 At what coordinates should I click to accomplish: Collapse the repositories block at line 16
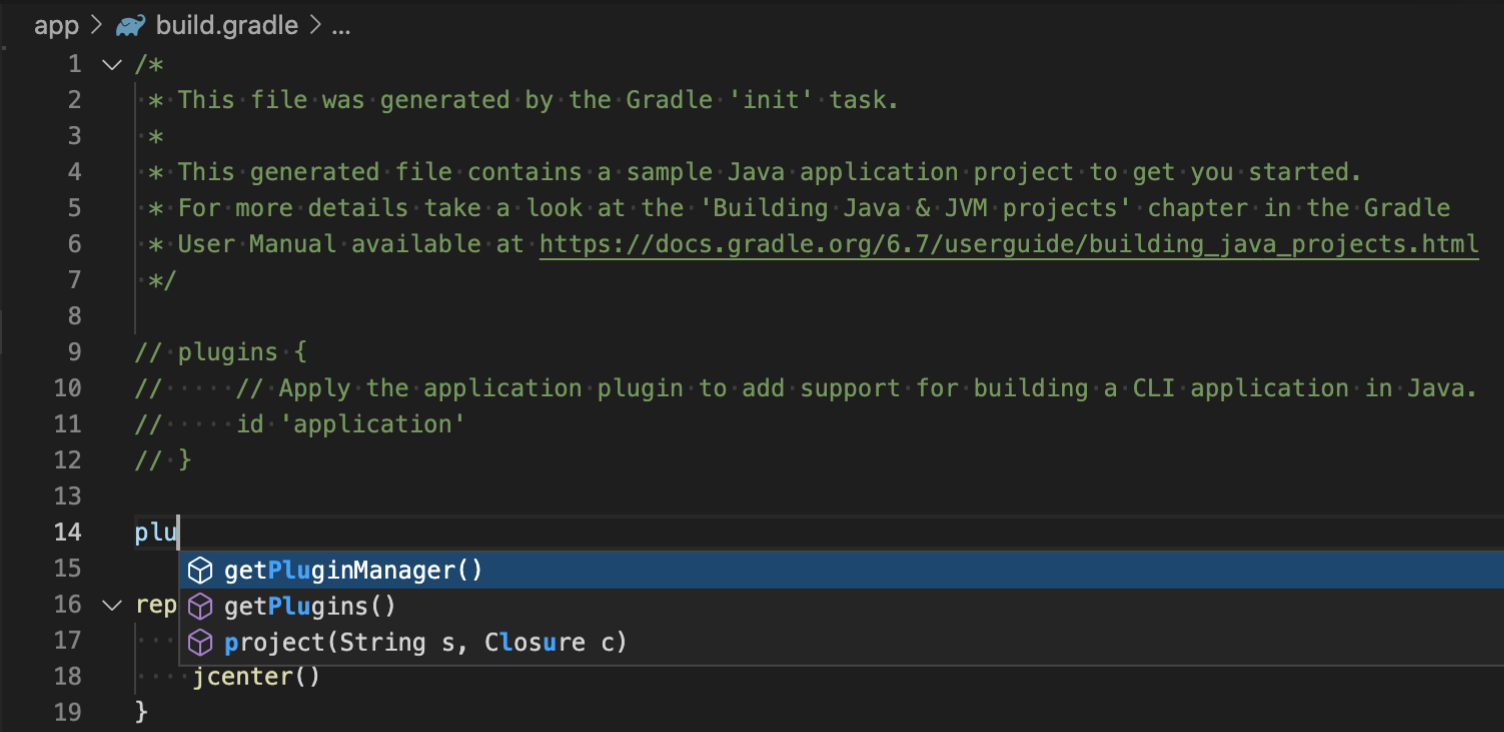coord(110,604)
